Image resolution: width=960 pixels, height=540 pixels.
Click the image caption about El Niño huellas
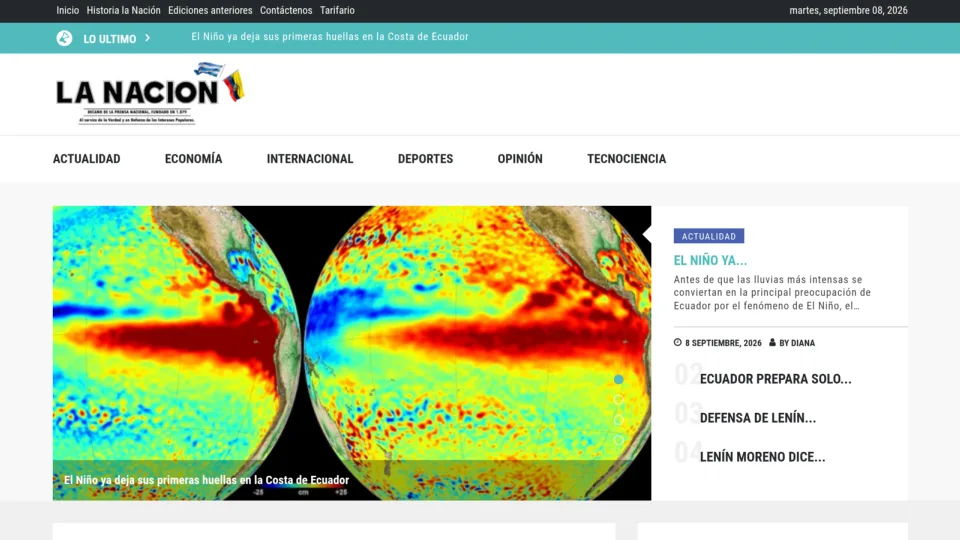point(206,480)
